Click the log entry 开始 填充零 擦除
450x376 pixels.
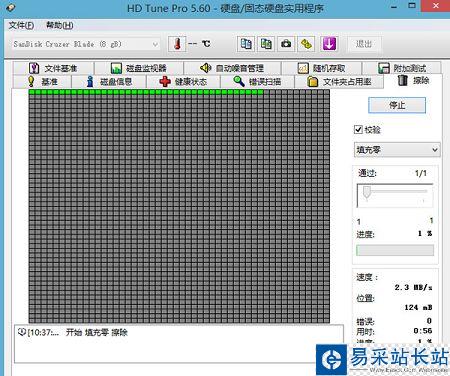pos(97,333)
